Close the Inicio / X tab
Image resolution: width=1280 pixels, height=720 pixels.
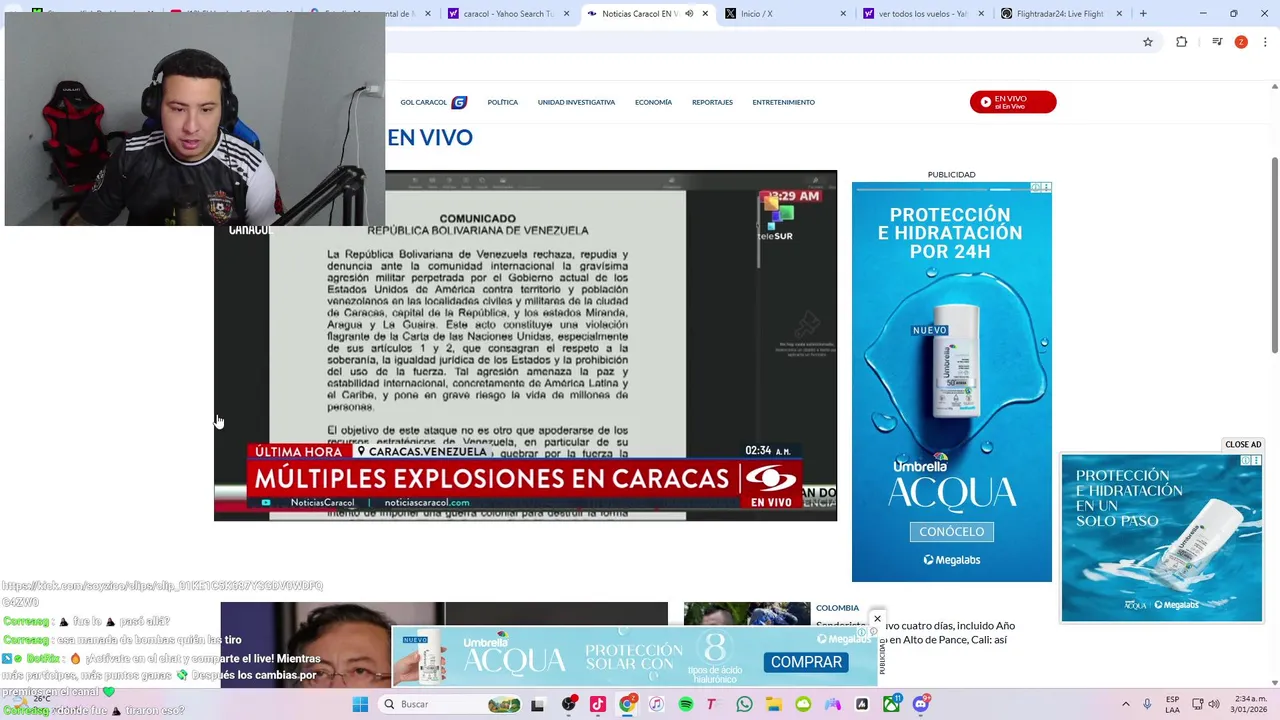point(843,14)
